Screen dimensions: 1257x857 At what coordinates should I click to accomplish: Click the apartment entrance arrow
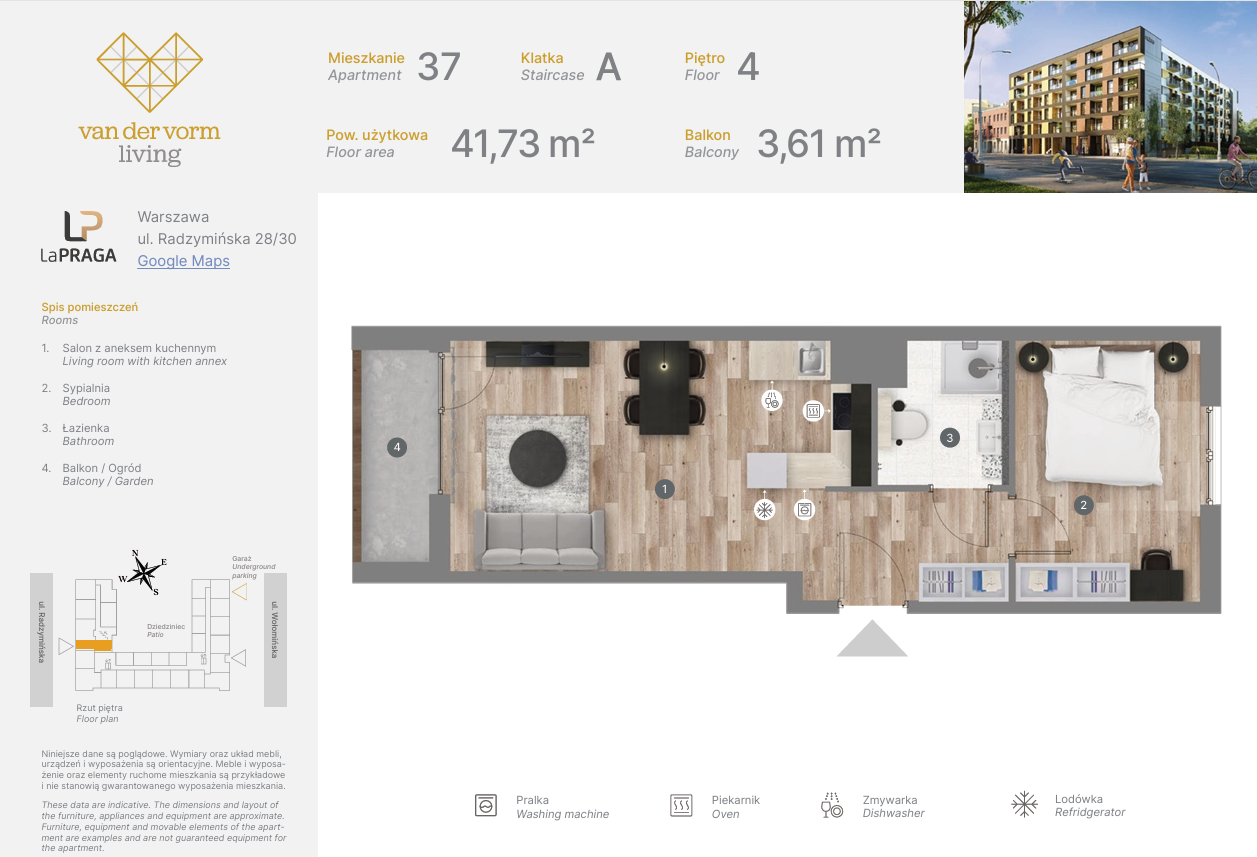click(x=872, y=638)
